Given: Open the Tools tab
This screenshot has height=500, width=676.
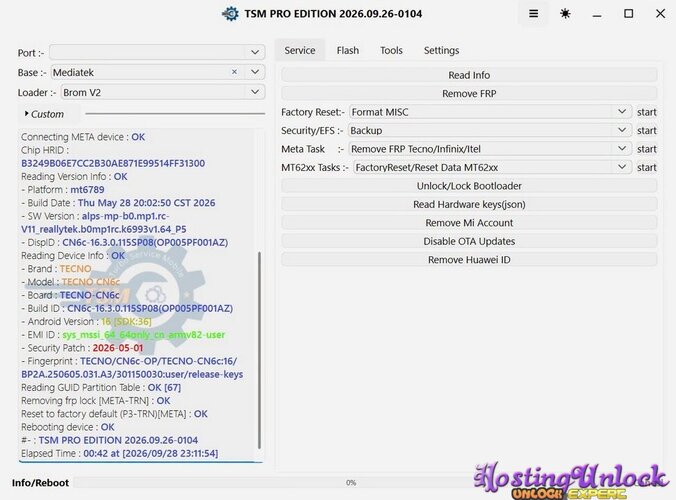Looking at the screenshot, I should pyautogui.click(x=391, y=50).
